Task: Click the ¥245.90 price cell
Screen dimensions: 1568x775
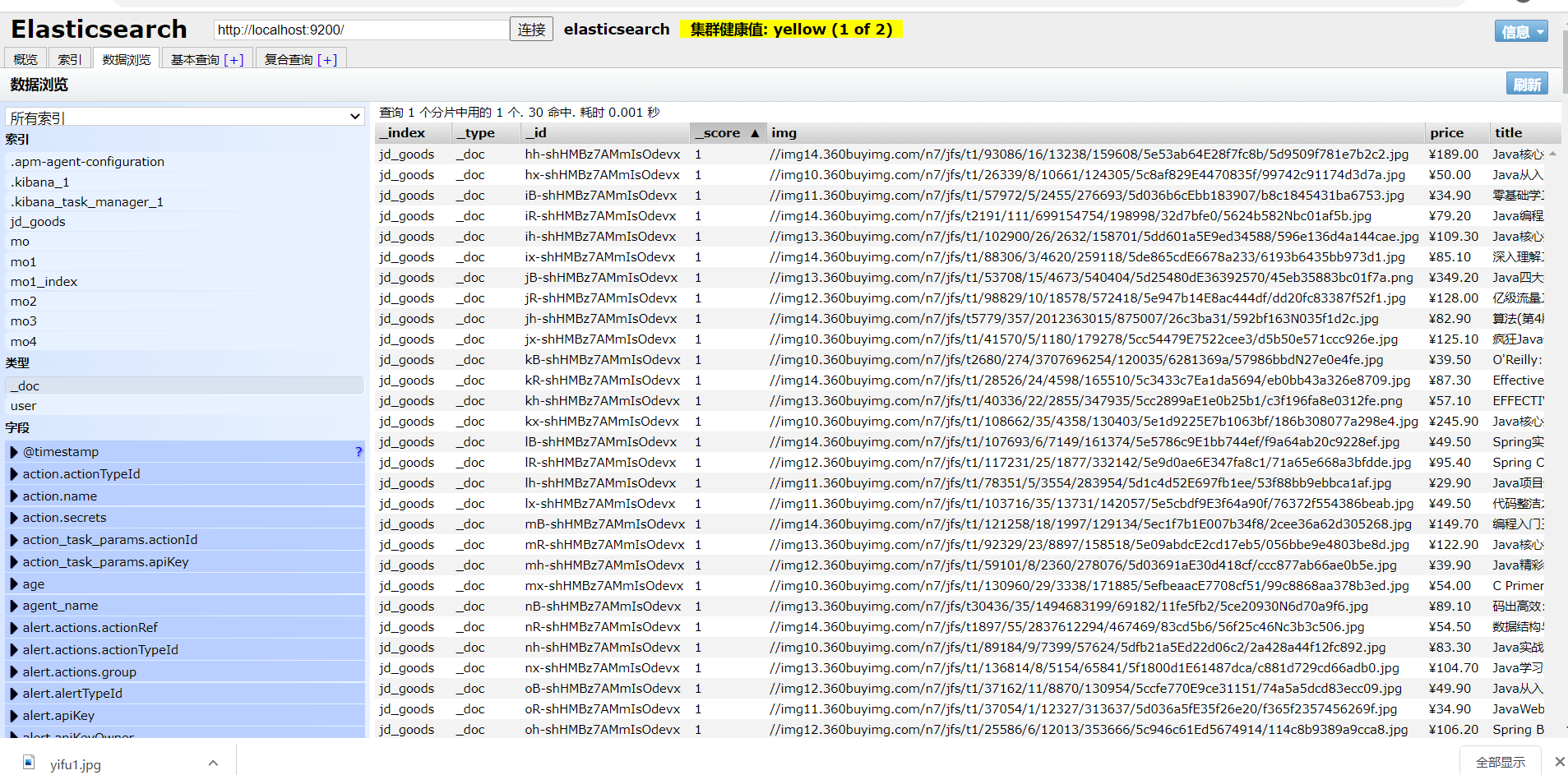Action: [1453, 422]
